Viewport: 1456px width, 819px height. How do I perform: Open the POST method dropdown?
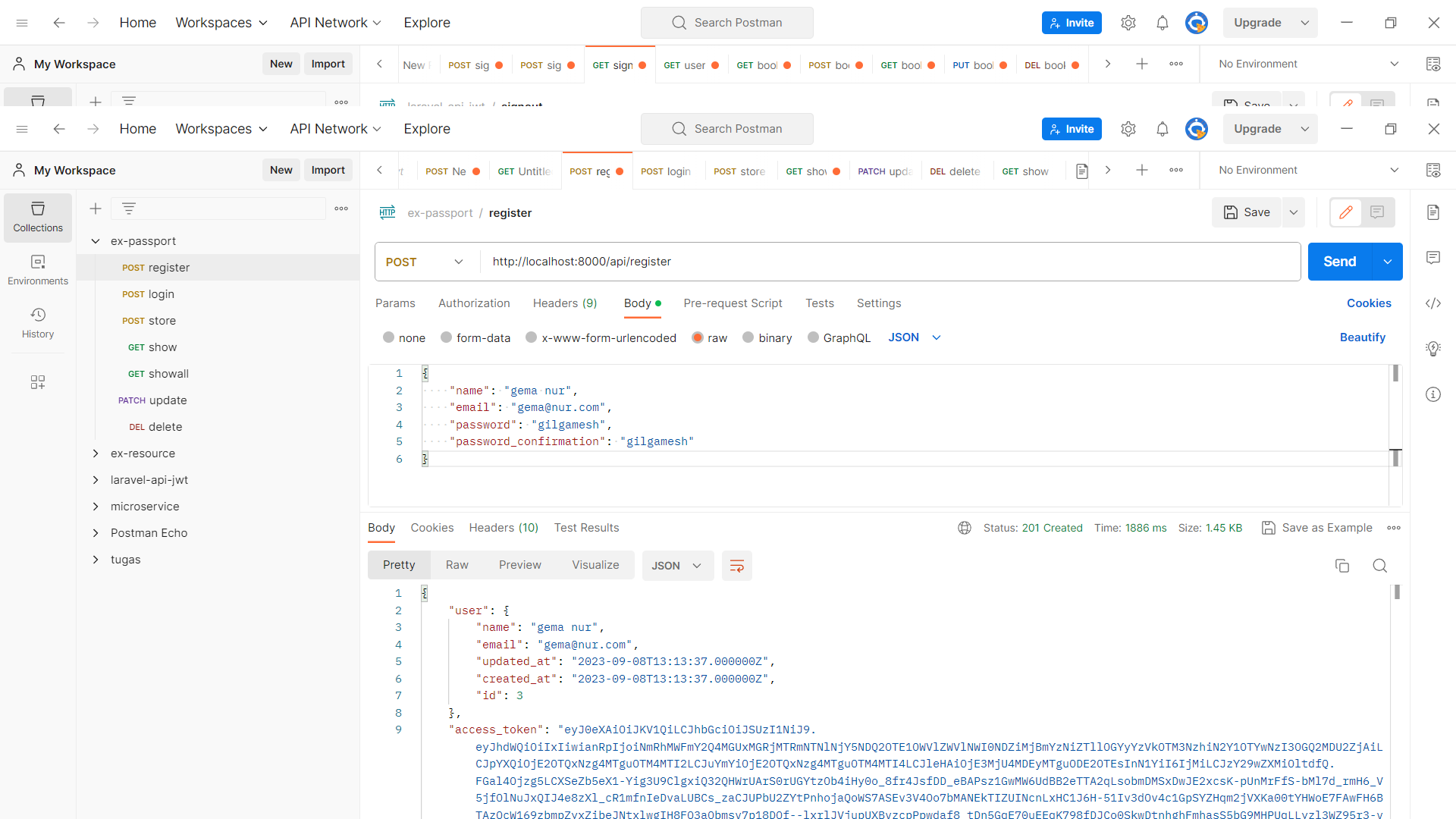click(425, 262)
